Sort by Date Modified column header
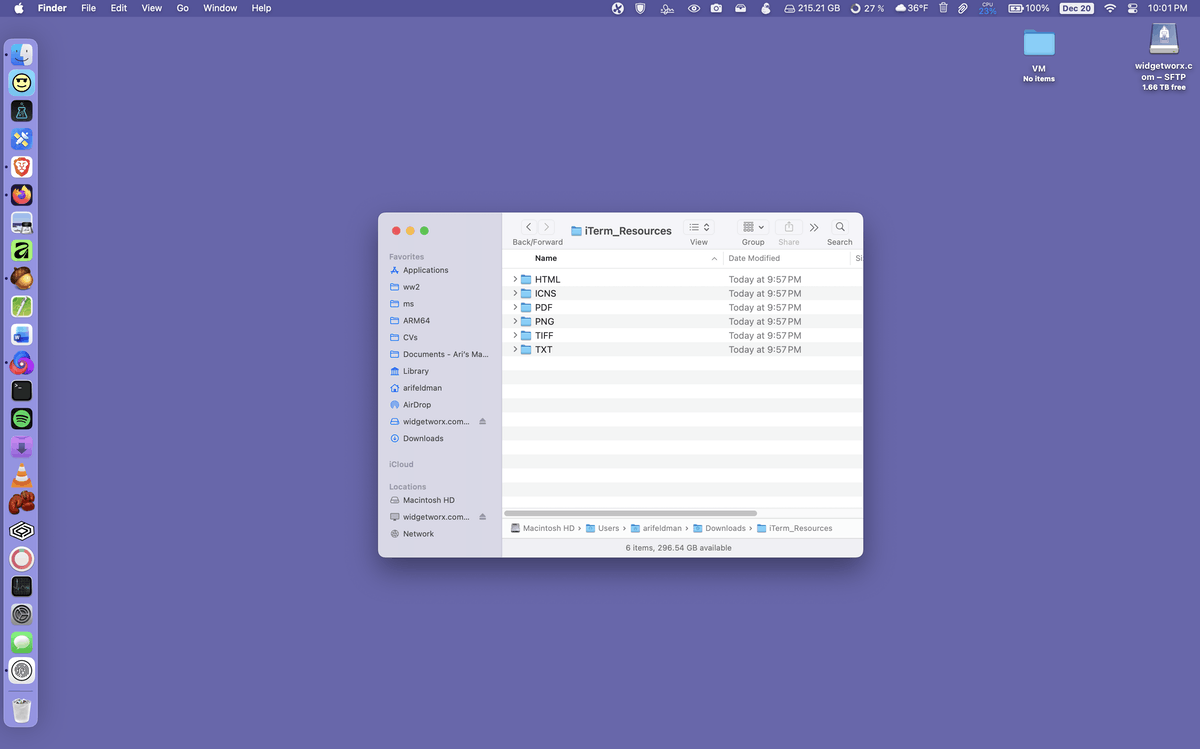Screen dimensions: 1200x749 pos(755,258)
